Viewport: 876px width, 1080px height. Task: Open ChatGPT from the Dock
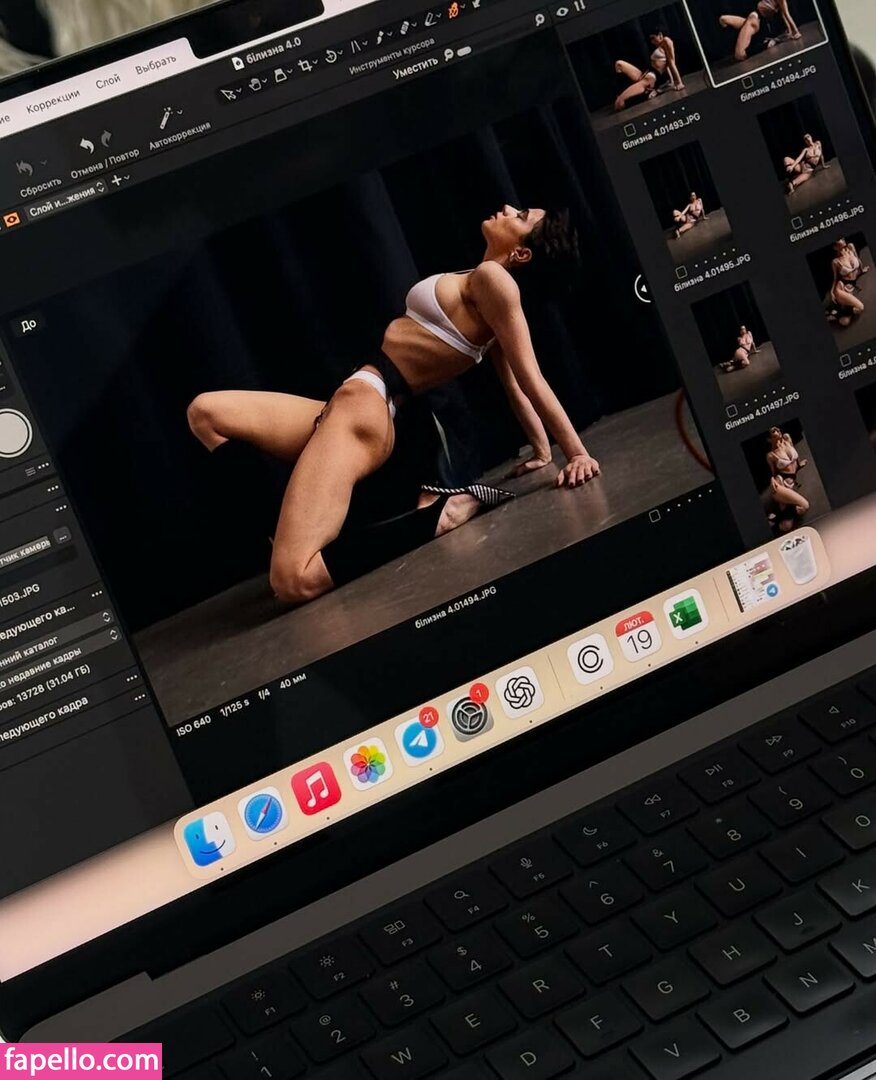[x=519, y=692]
